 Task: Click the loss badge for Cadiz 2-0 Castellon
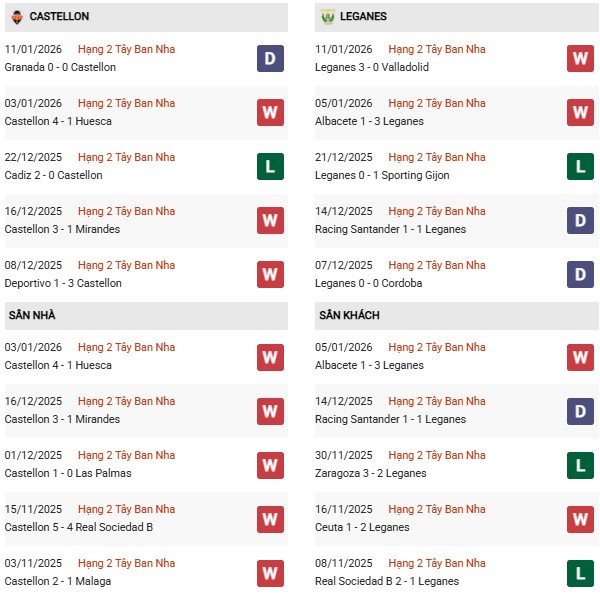(x=270, y=166)
